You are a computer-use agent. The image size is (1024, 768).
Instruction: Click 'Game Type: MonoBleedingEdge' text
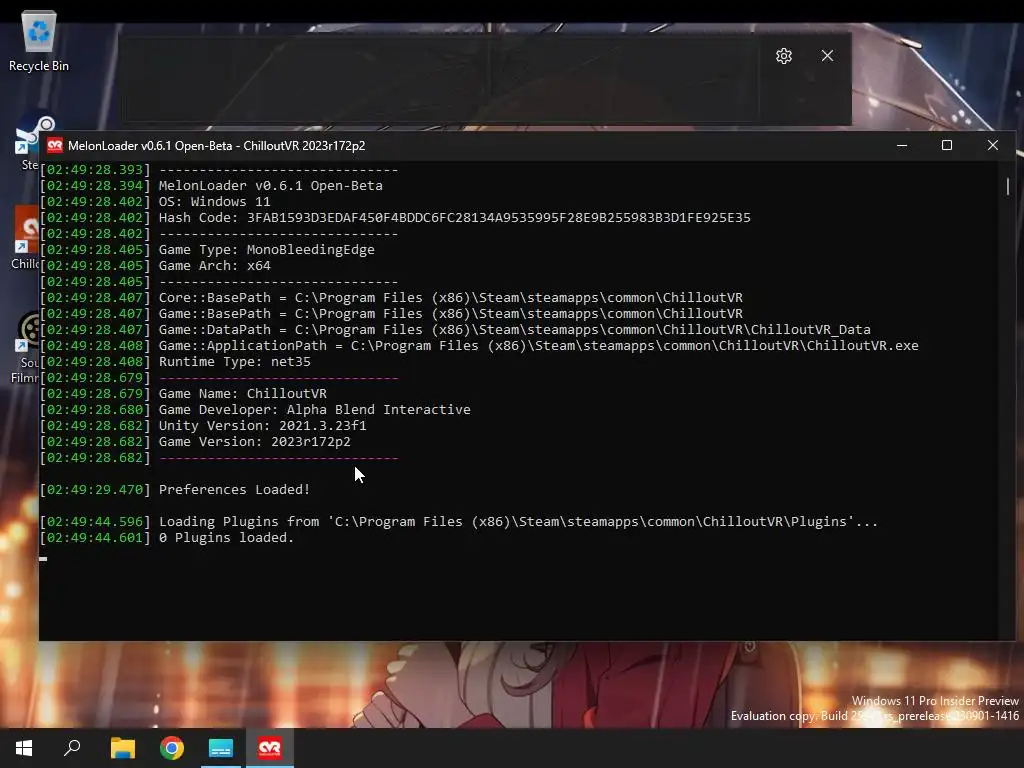tap(266, 249)
